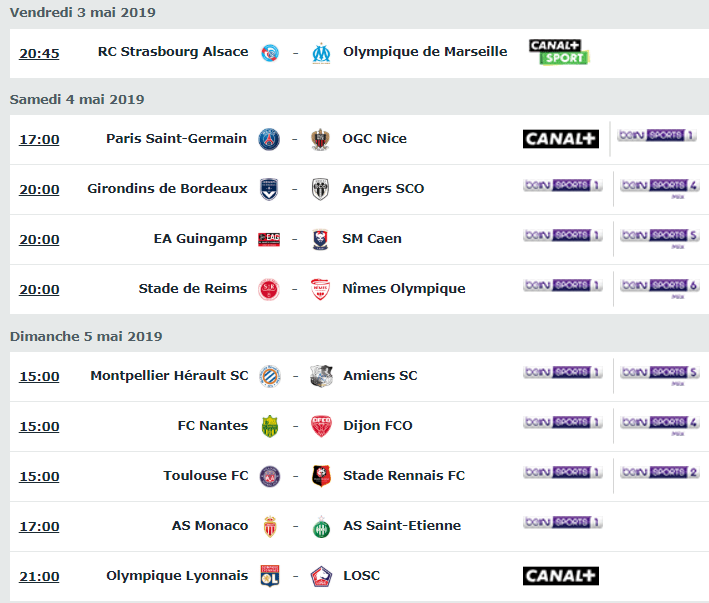
Task: Open the 21:00 Lyon match time link
Action: tap(39, 576)
